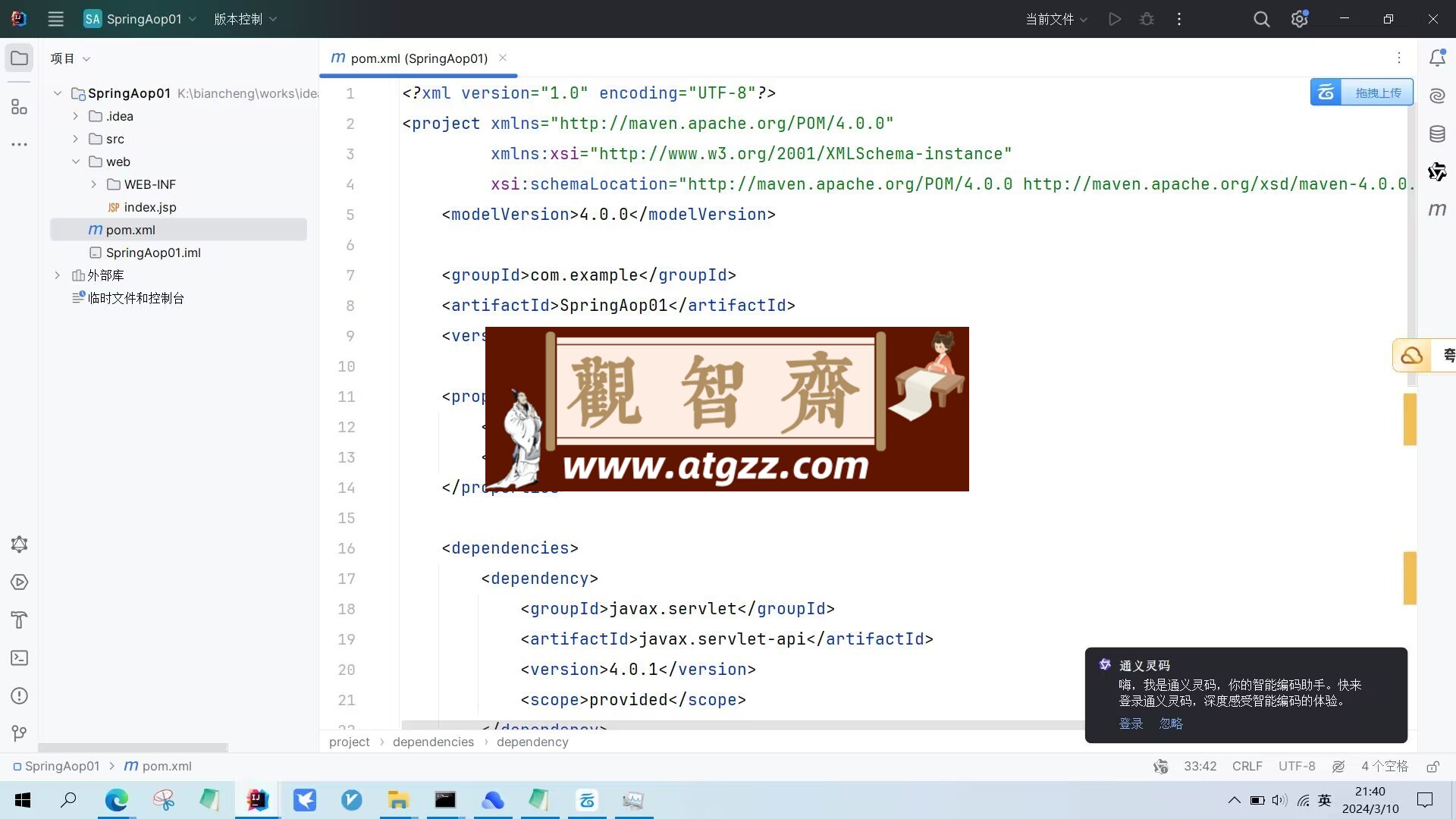Open the Structure tool window icon
Viewport: 1456px width, 819px height.
[19, 107]
